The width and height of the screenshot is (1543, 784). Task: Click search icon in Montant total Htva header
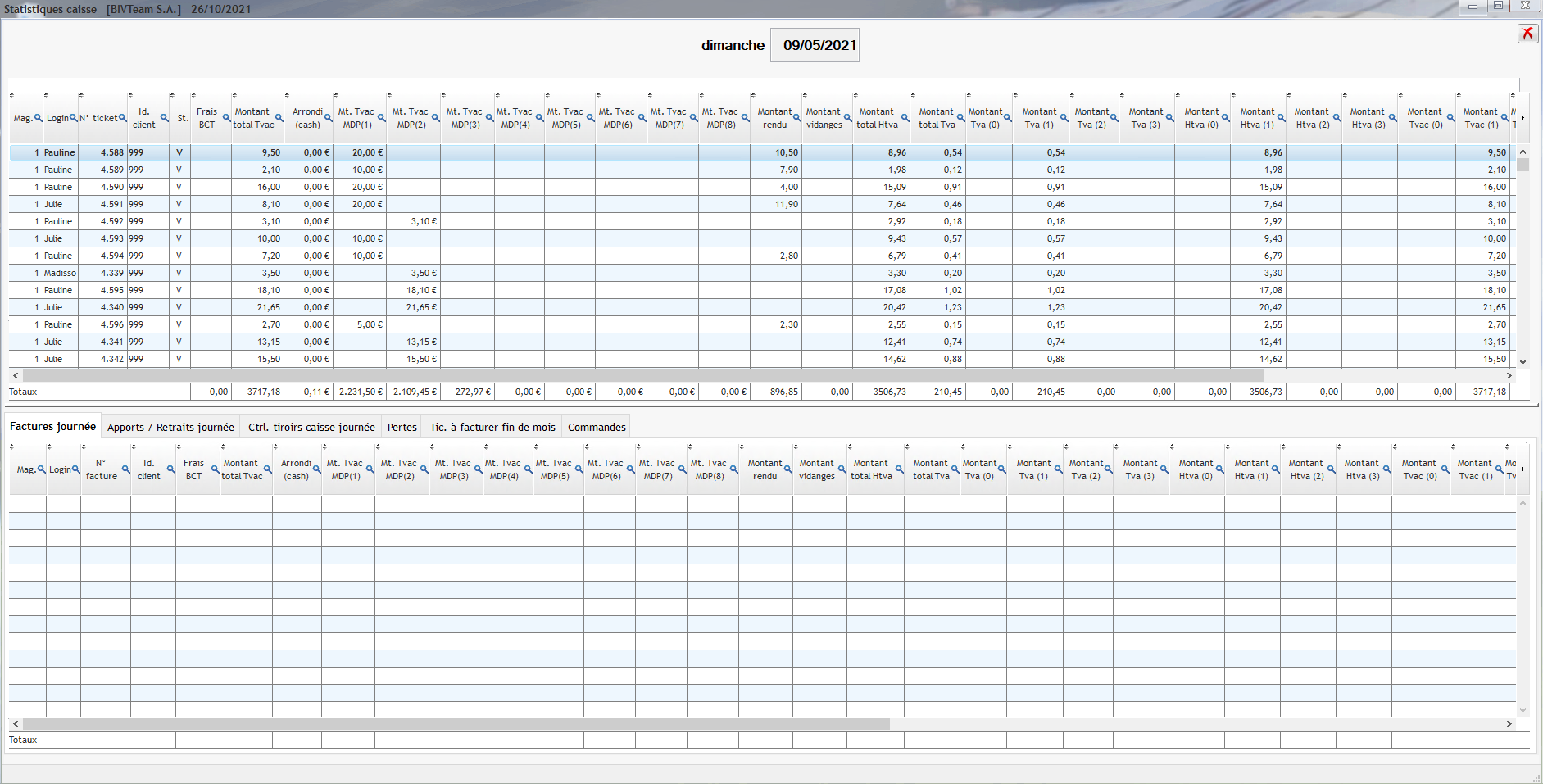905,118
